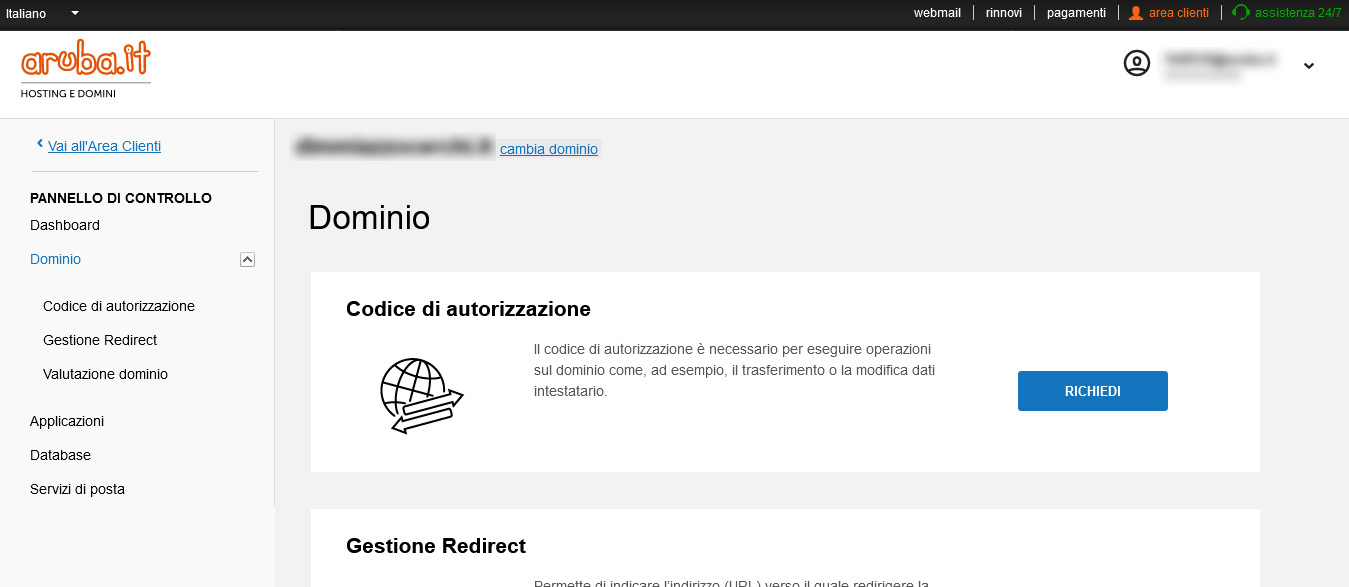Click the user account avatar icon
Screen dimensions: 1349x587
(x=1137, y=63)
